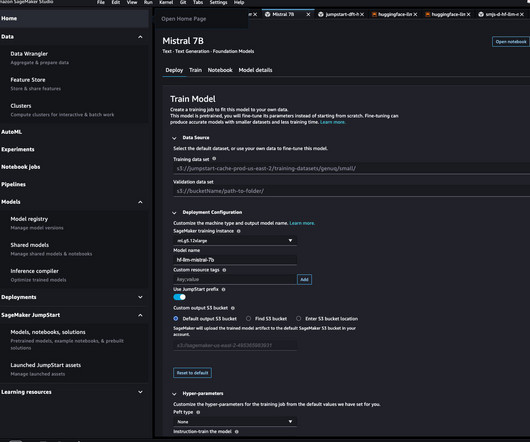Open Inference compiler from the sidebar
Viewport: 530px width, 442px height.
tap(34, 271)
